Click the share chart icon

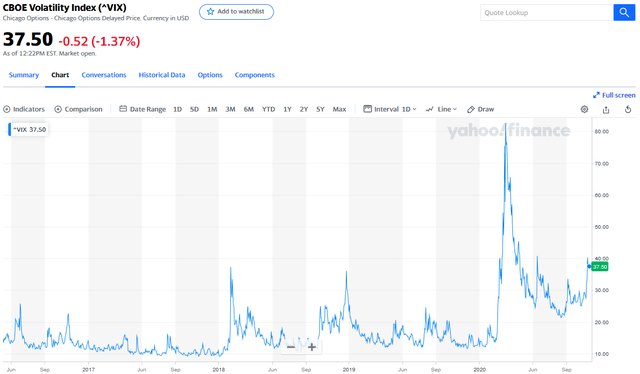(x=606, y=109)
